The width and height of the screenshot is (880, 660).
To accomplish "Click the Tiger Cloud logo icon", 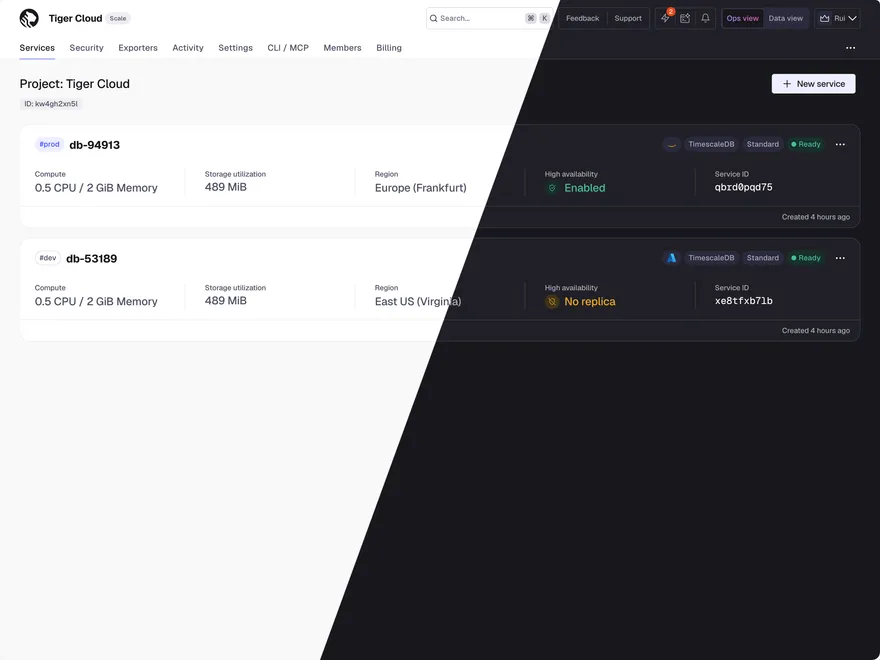I will click(x=29, y=18).
